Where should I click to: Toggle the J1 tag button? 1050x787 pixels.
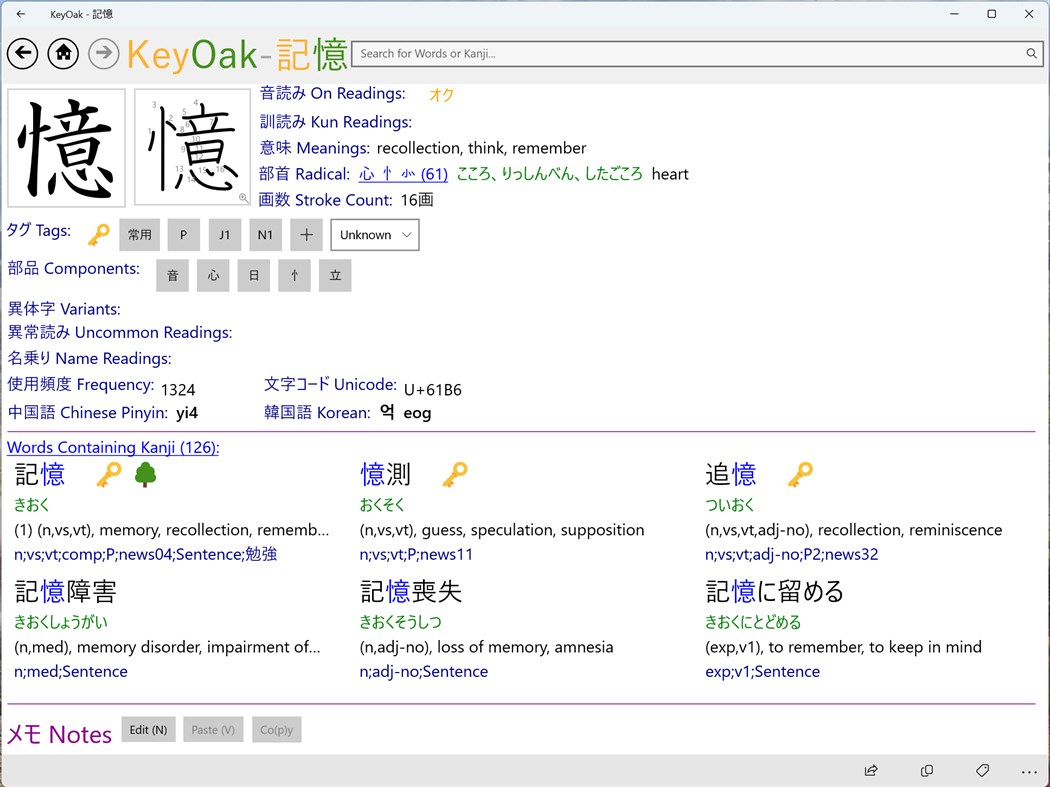(224, 234)
